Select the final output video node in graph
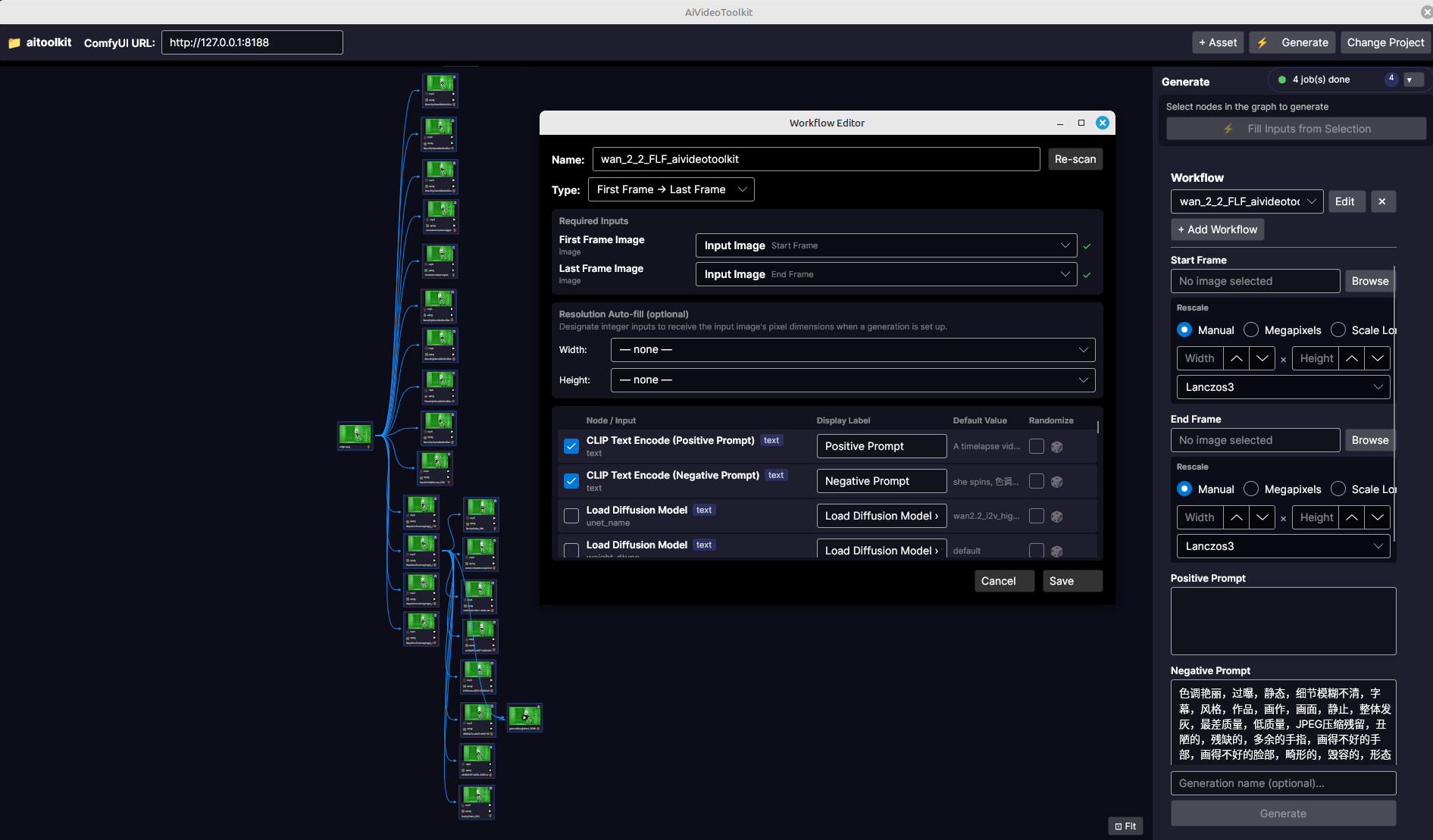Image resolution: width=1433 pixels, height=840 pixels. tap(524, 717)
